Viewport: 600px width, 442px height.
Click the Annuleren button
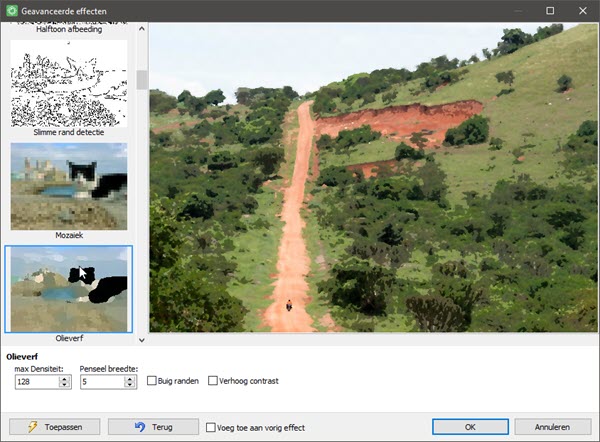coord(553,427)
